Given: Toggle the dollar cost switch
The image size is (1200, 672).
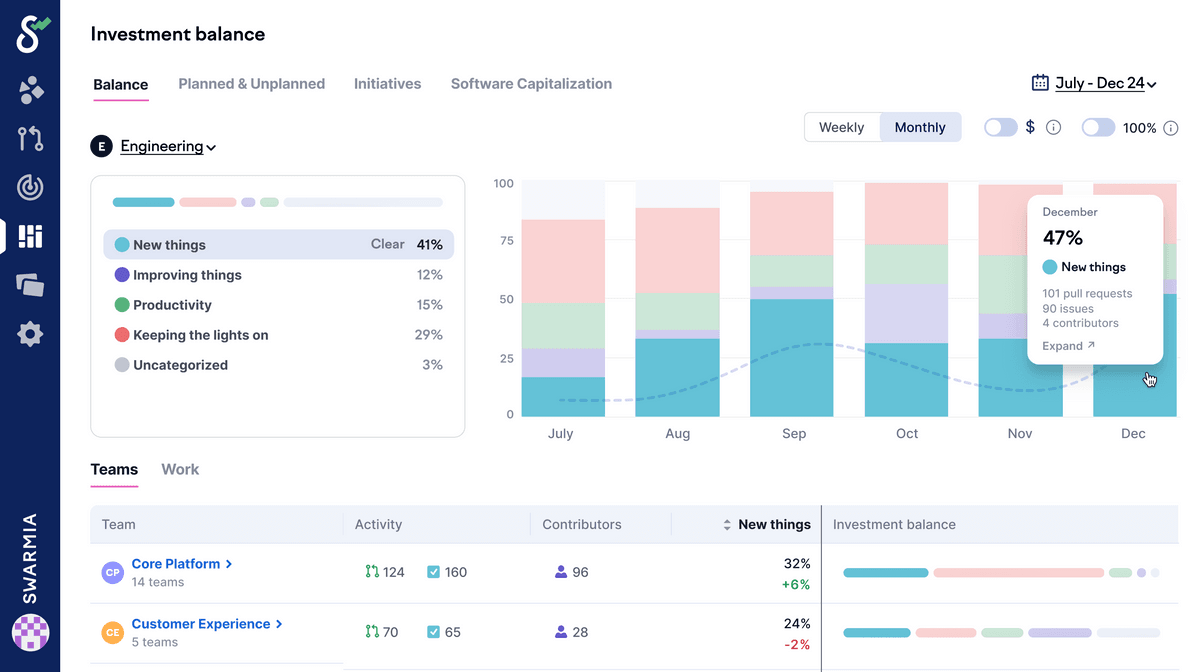Looking at the screenshot, I should pyautogui.click(x=1001, y=128).
